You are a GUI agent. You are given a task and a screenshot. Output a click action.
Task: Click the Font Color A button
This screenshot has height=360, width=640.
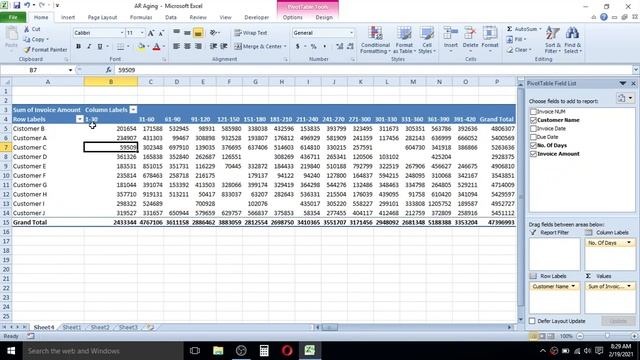[x=156, y=47]
